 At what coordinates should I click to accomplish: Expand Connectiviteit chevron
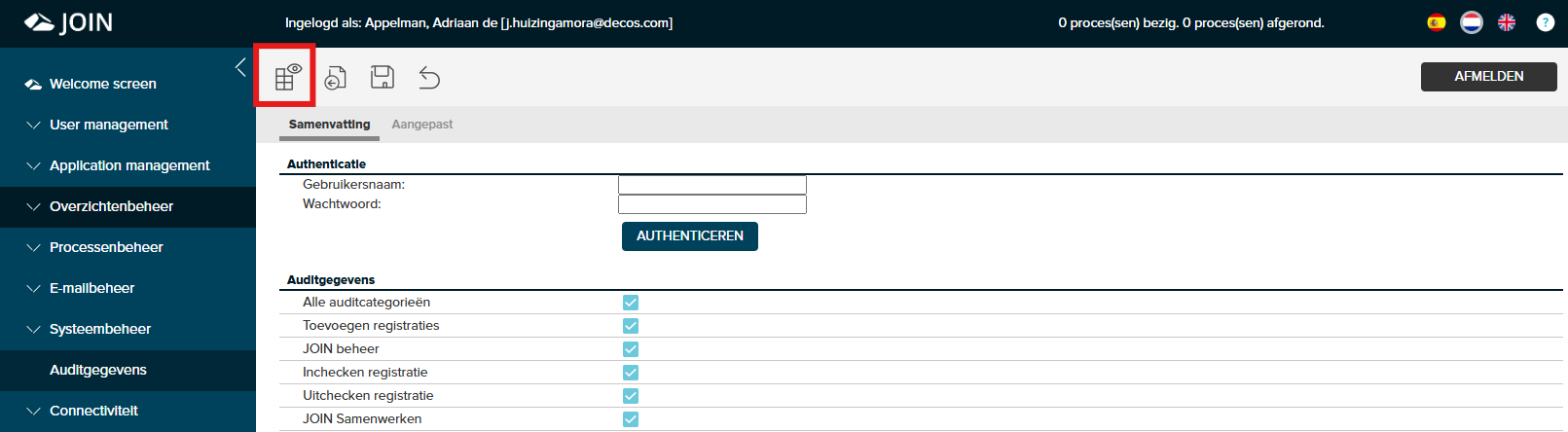tap(33, 411)
